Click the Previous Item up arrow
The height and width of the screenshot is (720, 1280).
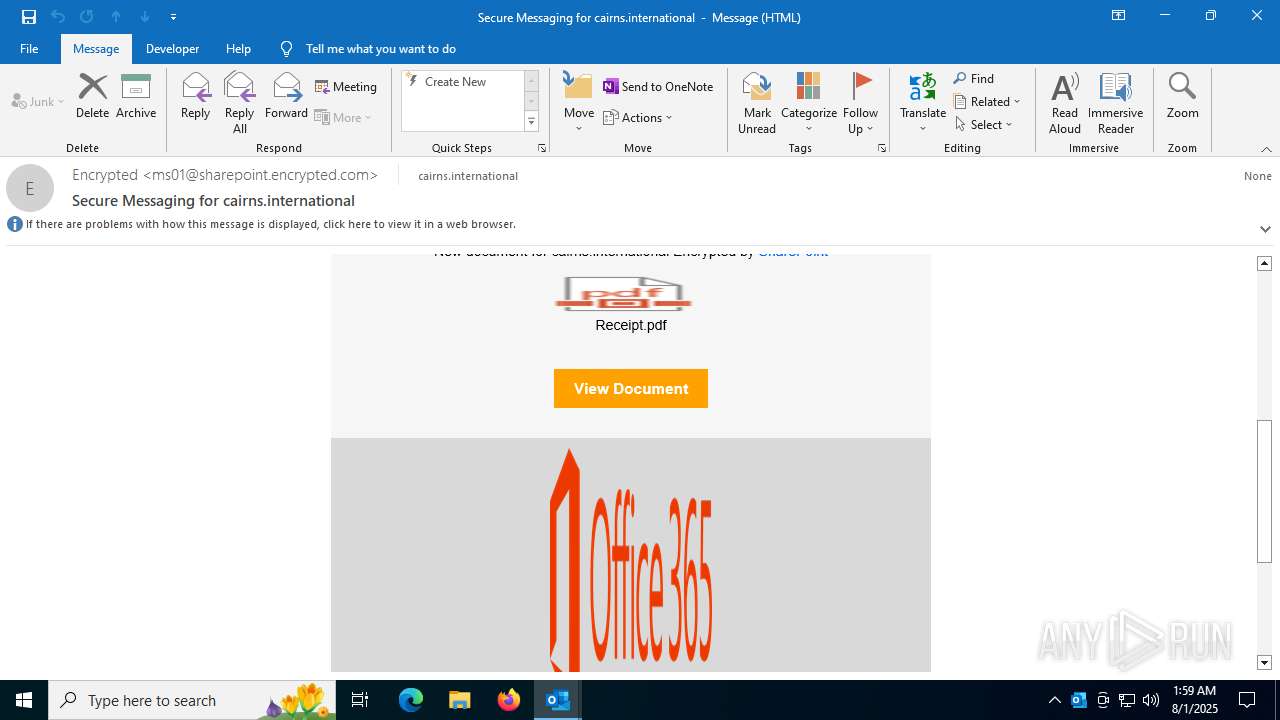tap(116, 17)
